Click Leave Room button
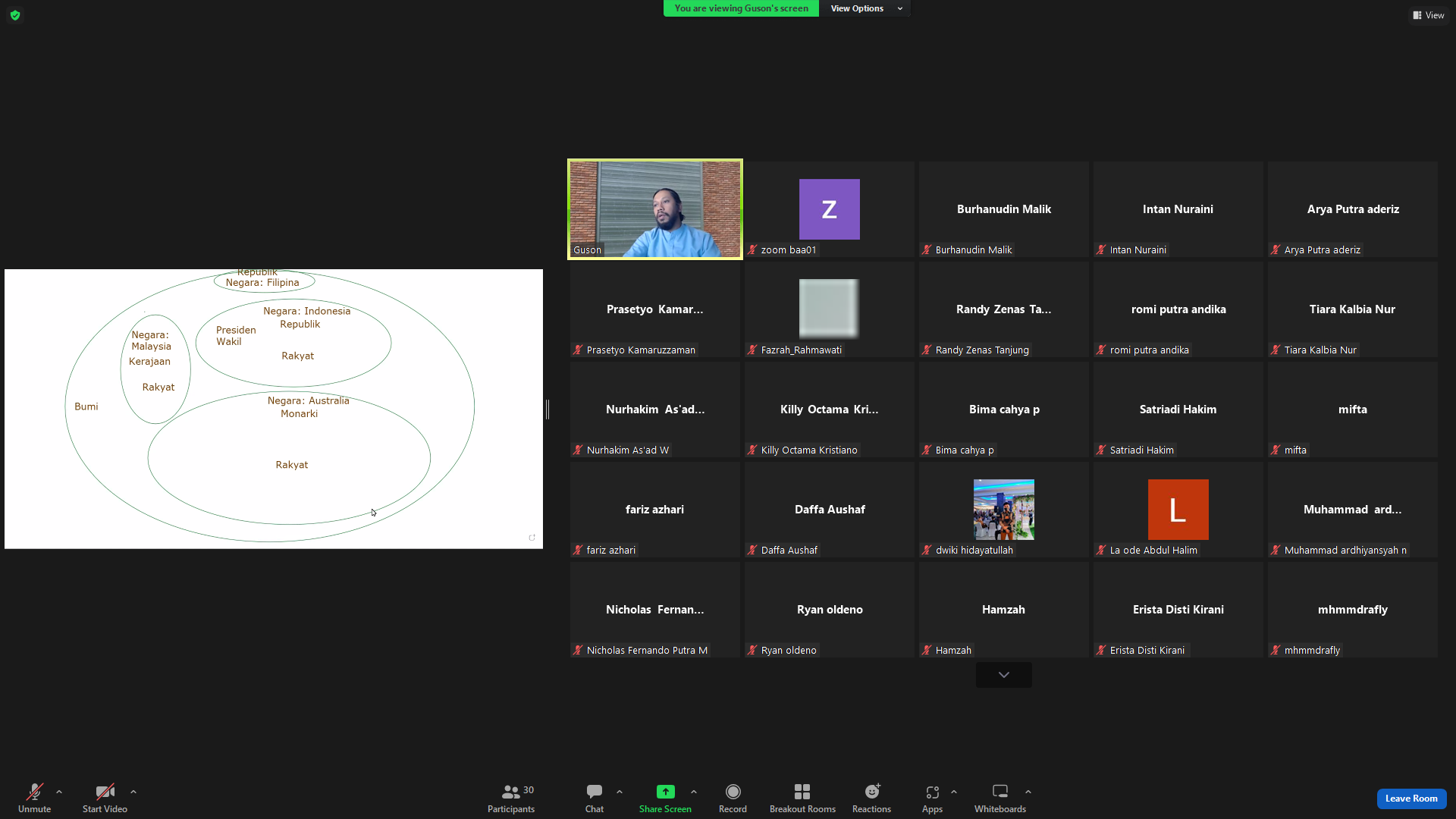This screenshot has width=1456, height=819. (x=1411, y=799)
